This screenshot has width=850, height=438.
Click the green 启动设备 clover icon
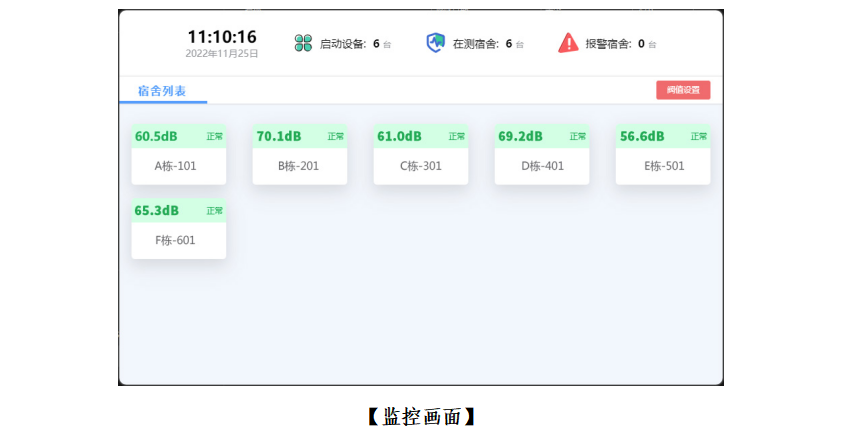point(303,43)
